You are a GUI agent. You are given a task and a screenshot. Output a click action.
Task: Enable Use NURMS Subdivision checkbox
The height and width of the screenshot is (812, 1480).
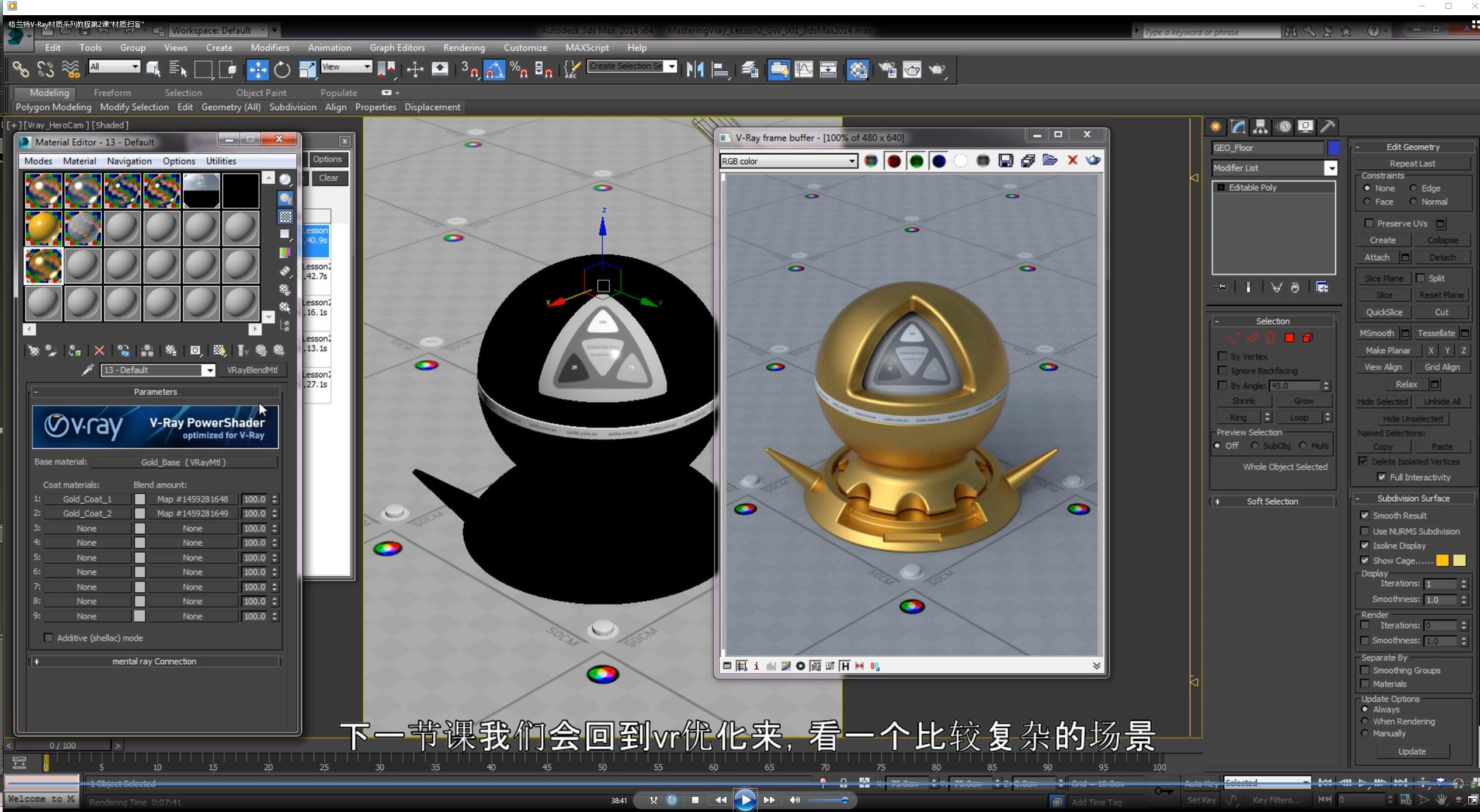tap(1364, 531)
